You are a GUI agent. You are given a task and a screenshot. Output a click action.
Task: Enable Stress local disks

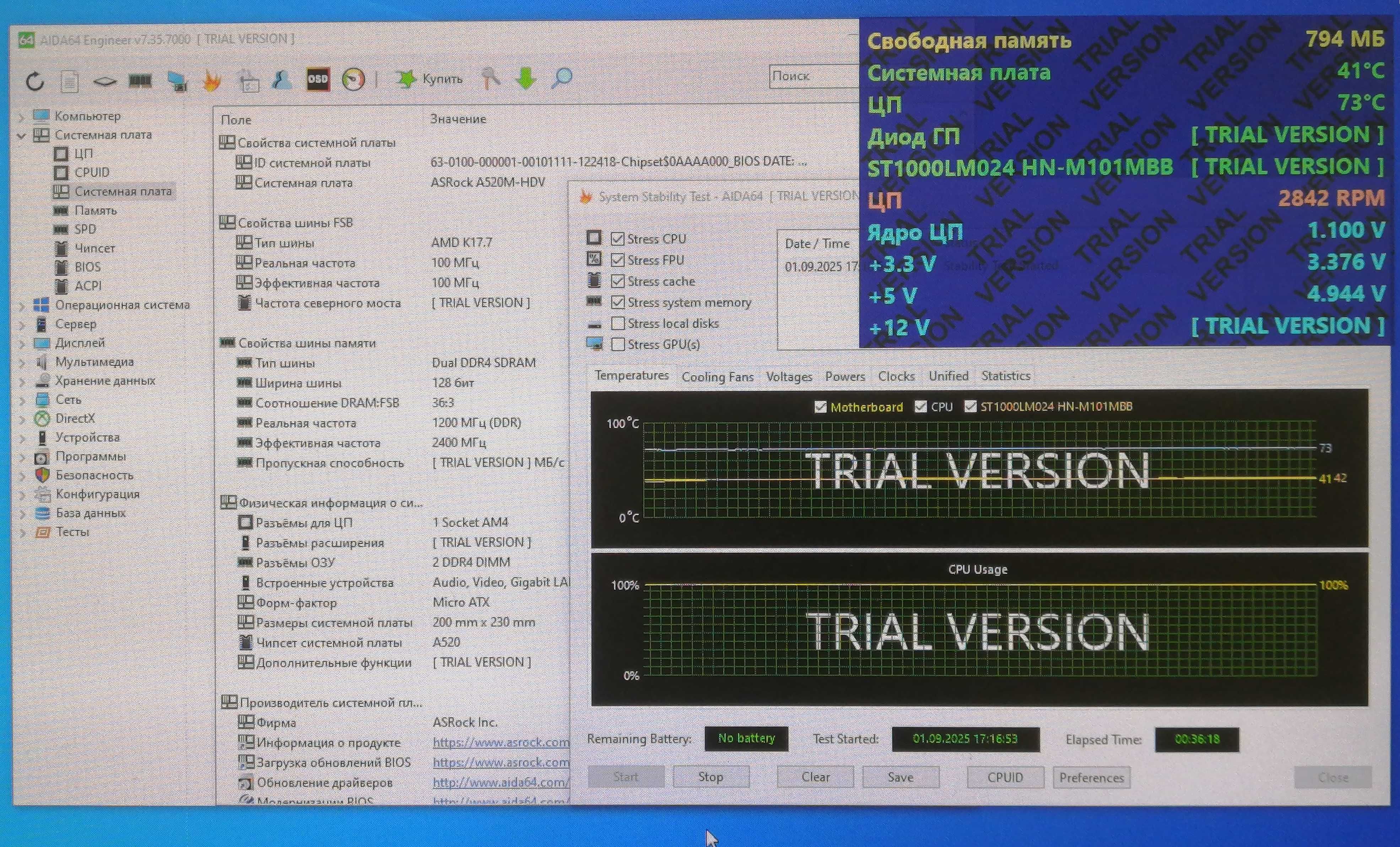pyautogui.click(x=618, y=323)
